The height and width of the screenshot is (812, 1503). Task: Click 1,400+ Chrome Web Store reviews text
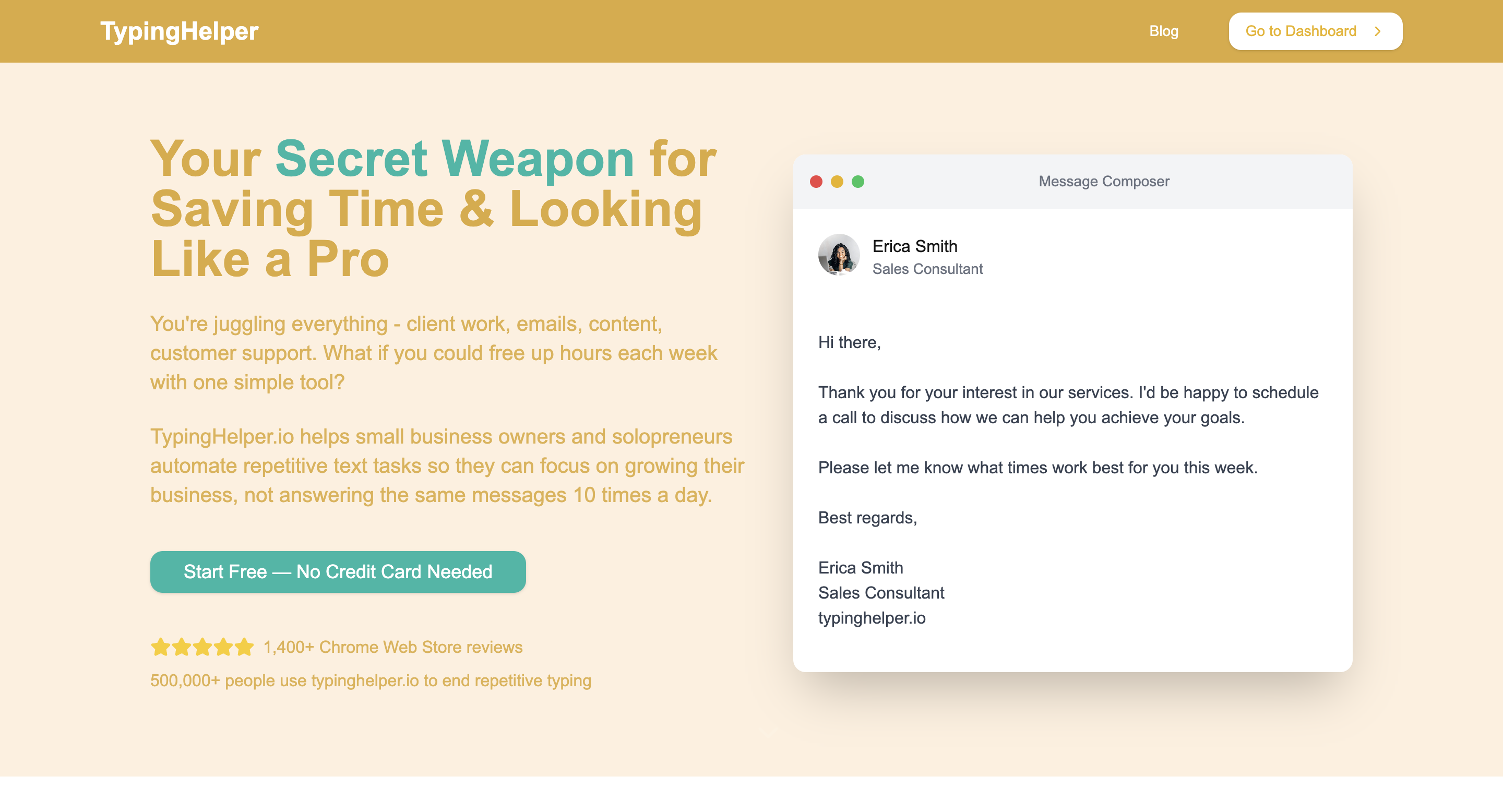coord(392,647)
